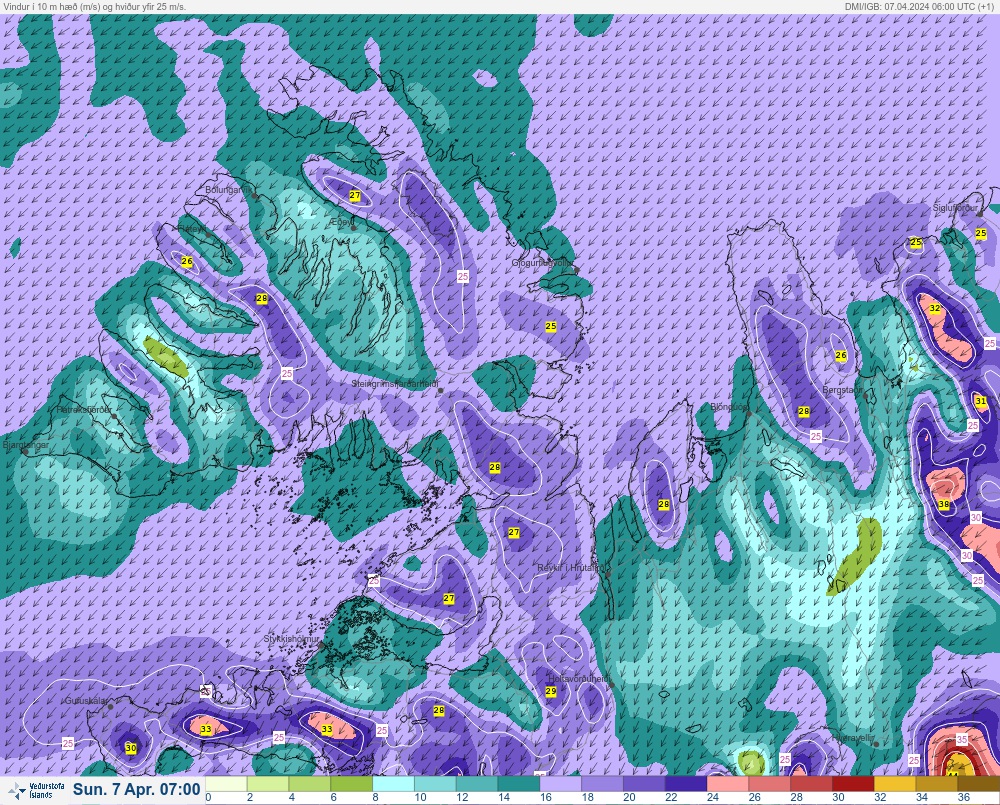Click the station dot at Bjargtangar
The height and width of the screenshot is (805, 1000).
pos(26,451)
